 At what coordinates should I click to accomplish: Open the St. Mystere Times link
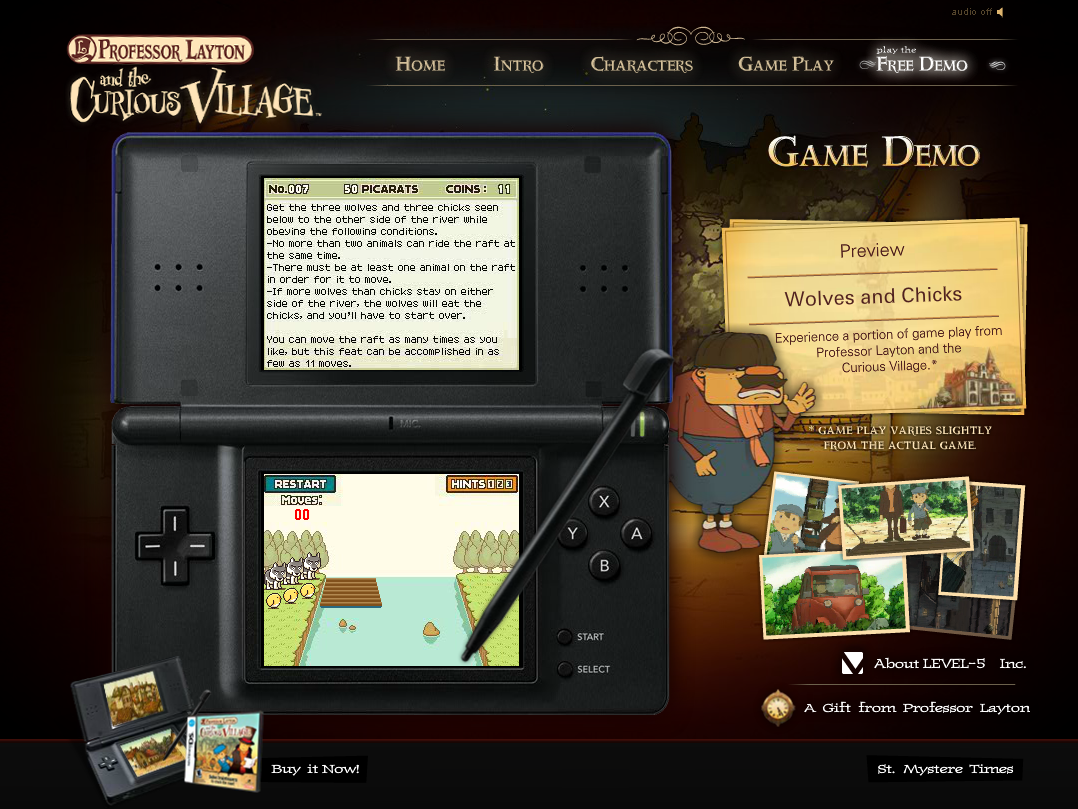point(945,769)
